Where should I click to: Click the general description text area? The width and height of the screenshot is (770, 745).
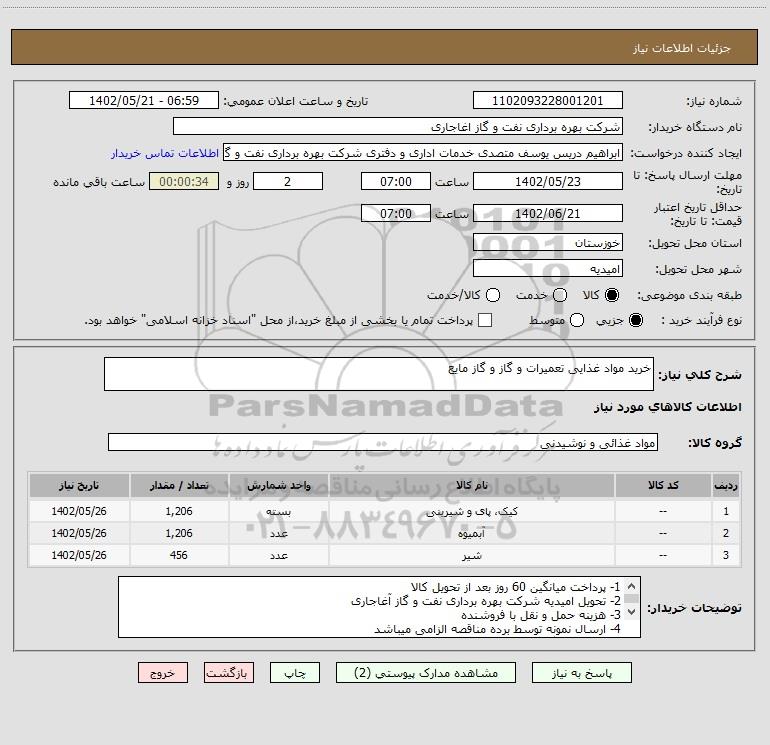(x=379, y=374)
